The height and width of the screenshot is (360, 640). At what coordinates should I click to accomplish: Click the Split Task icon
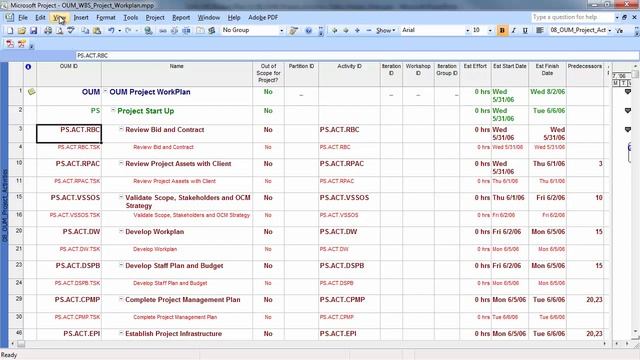[186, 31]
